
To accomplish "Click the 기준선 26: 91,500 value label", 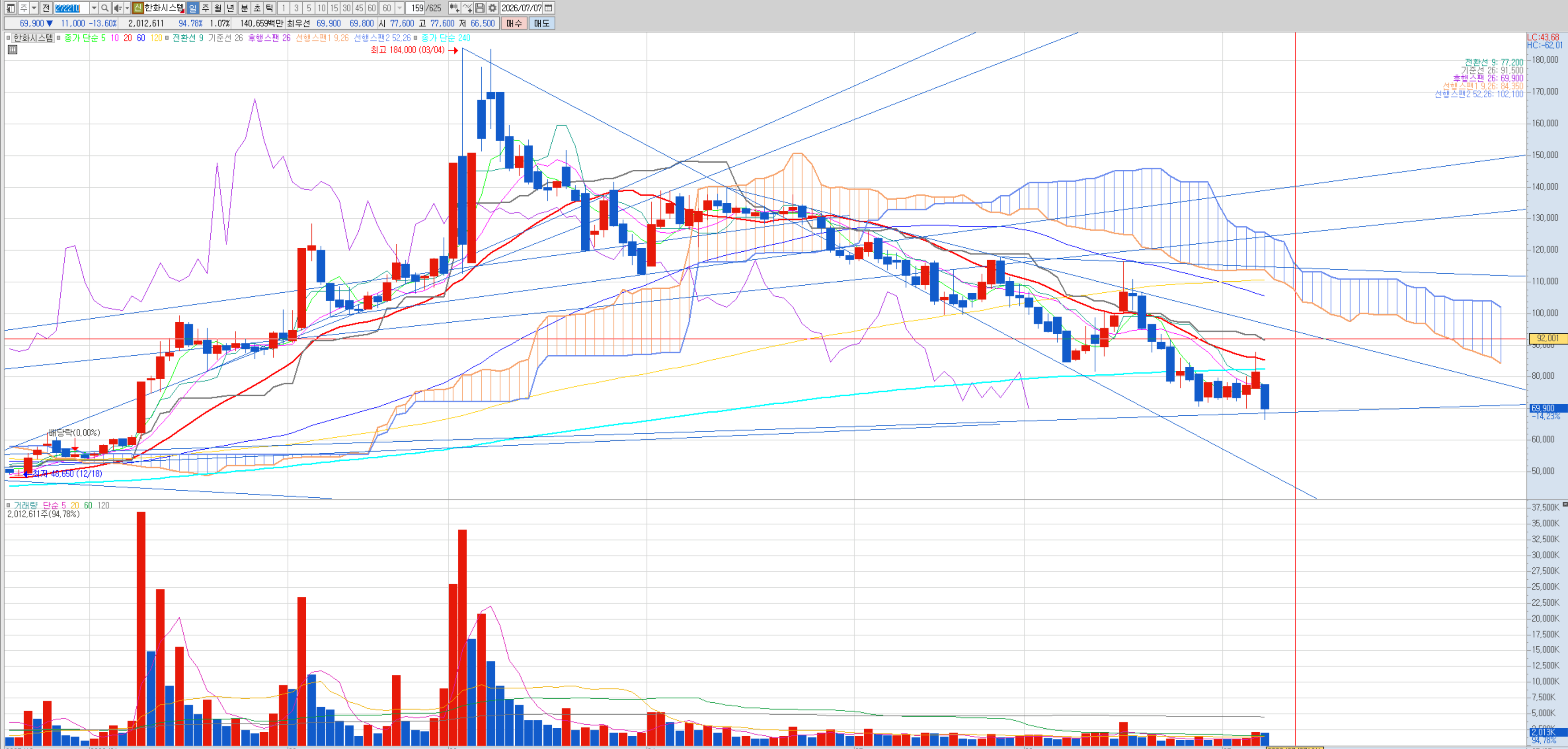I will [1492, 71].
